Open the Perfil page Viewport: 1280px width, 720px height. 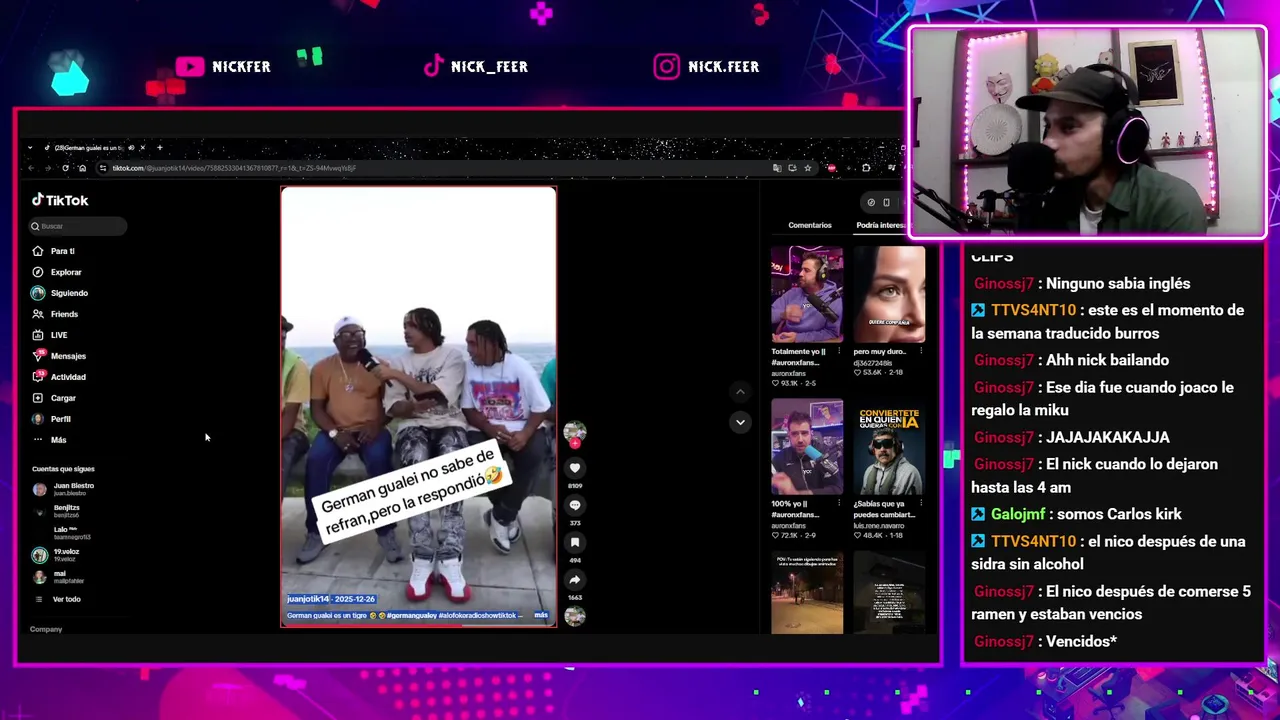(x=52, y=419)
